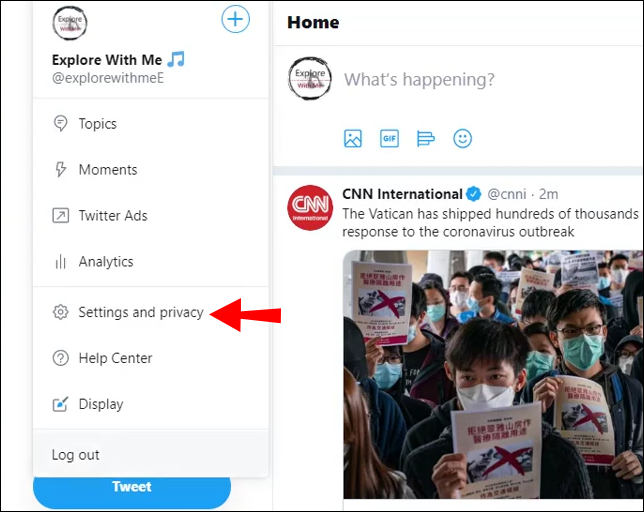Screen dimensions: 644x512
Task: Click the Display pencil icon
Action: [60, 404]
